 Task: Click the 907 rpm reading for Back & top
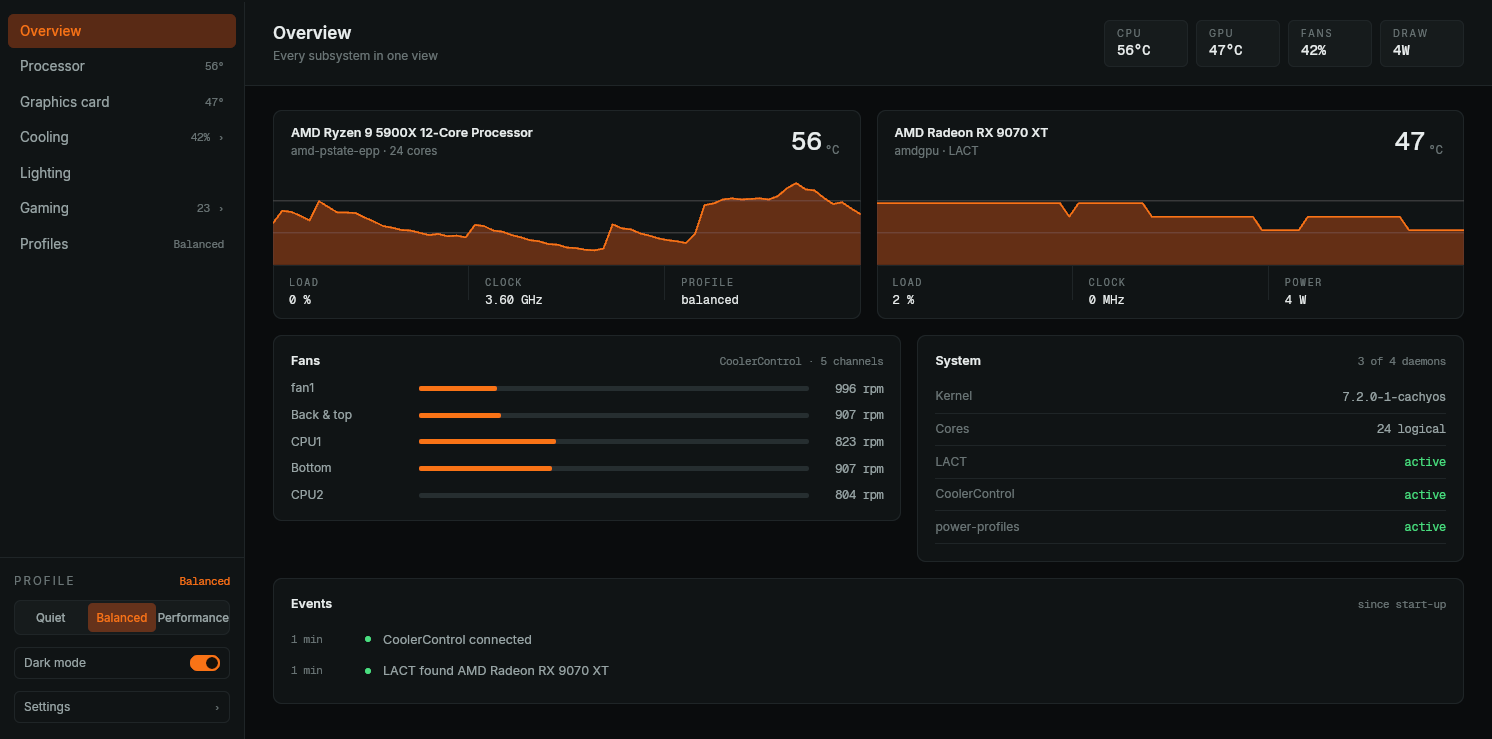click(859, 415)
